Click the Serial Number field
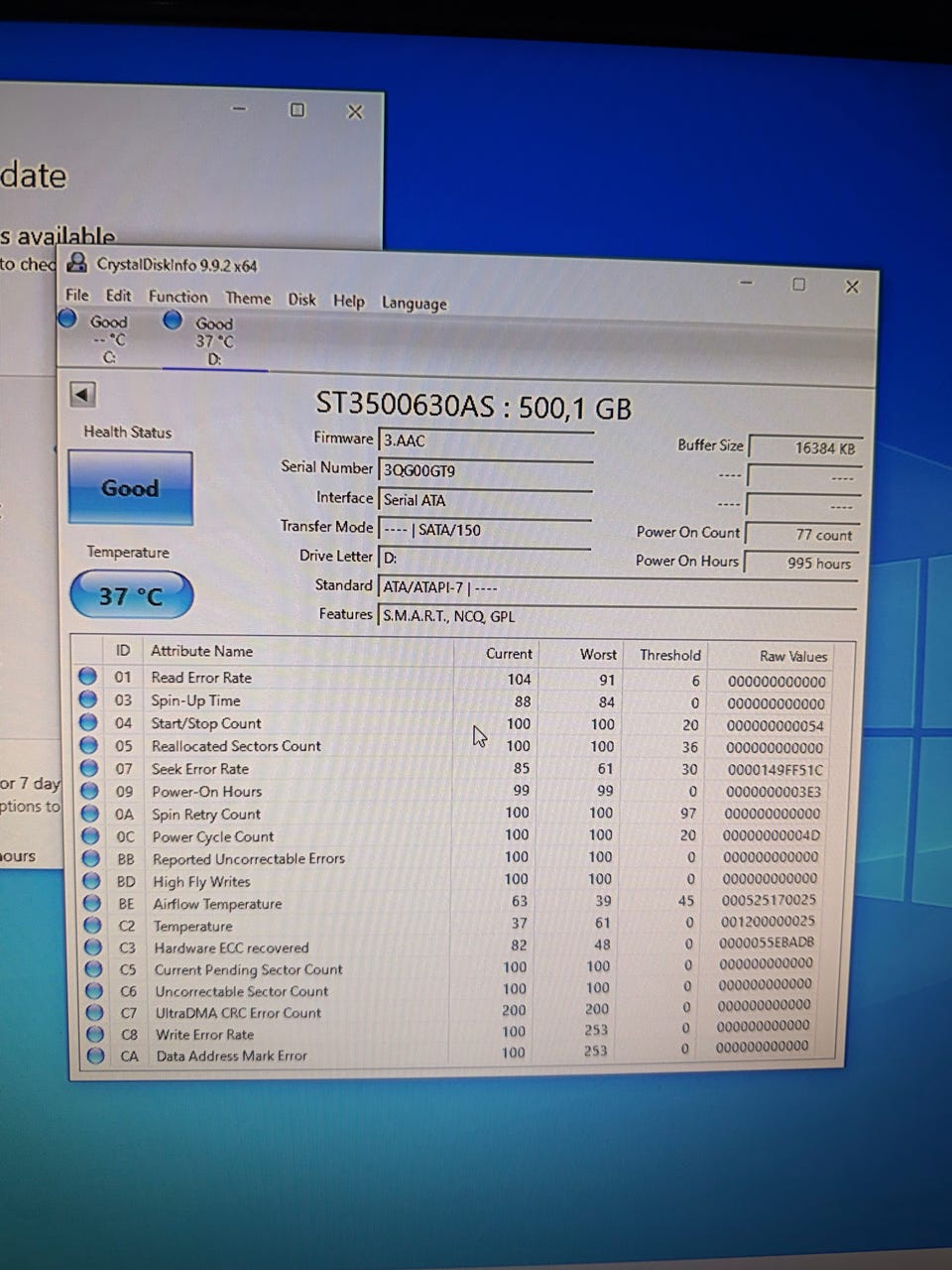952x1270 pixels. point(485,470)
